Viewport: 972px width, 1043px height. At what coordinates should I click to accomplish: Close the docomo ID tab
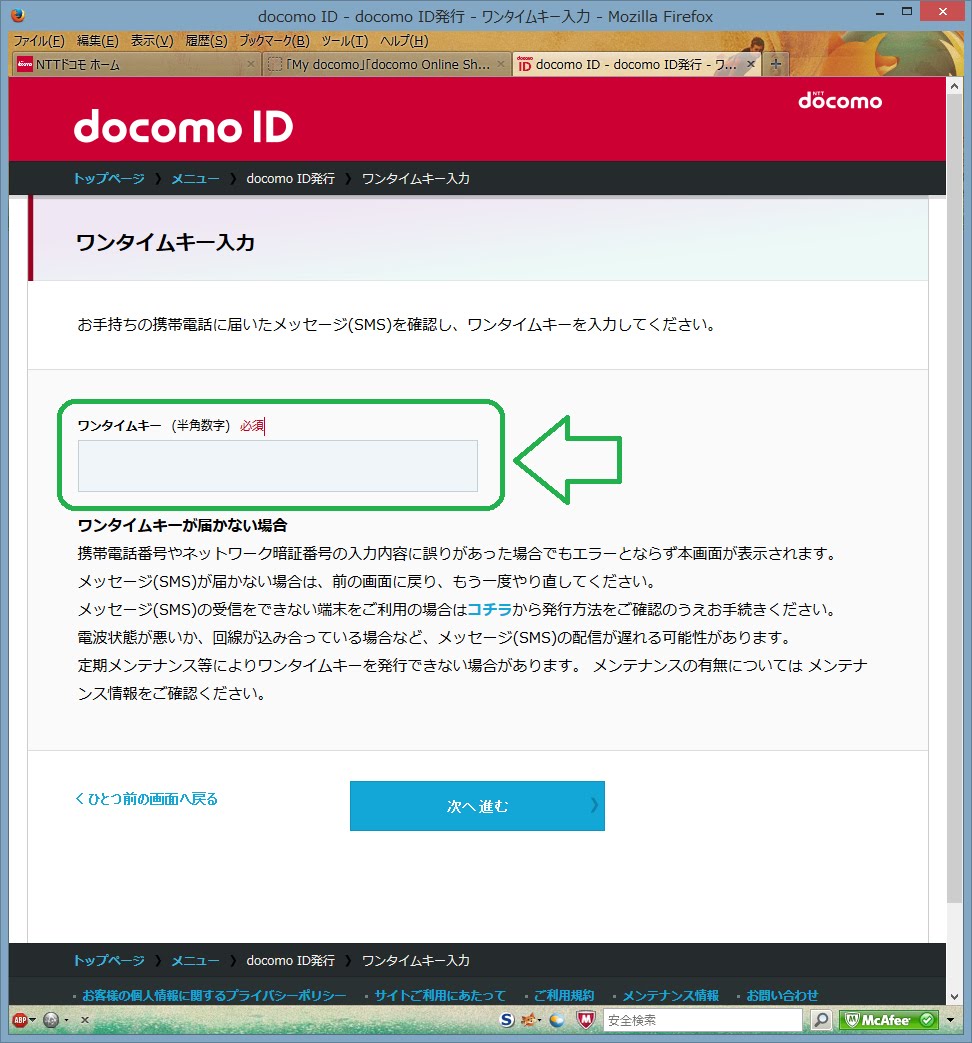(750, 64)
